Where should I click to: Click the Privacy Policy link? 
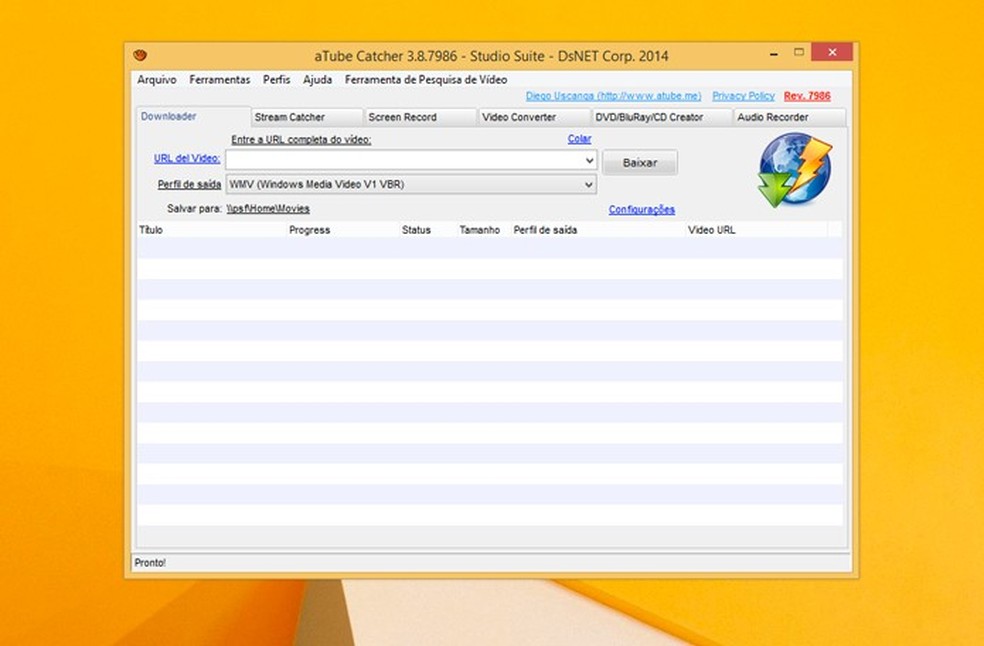pyautogui.click(x=743, y=96)
